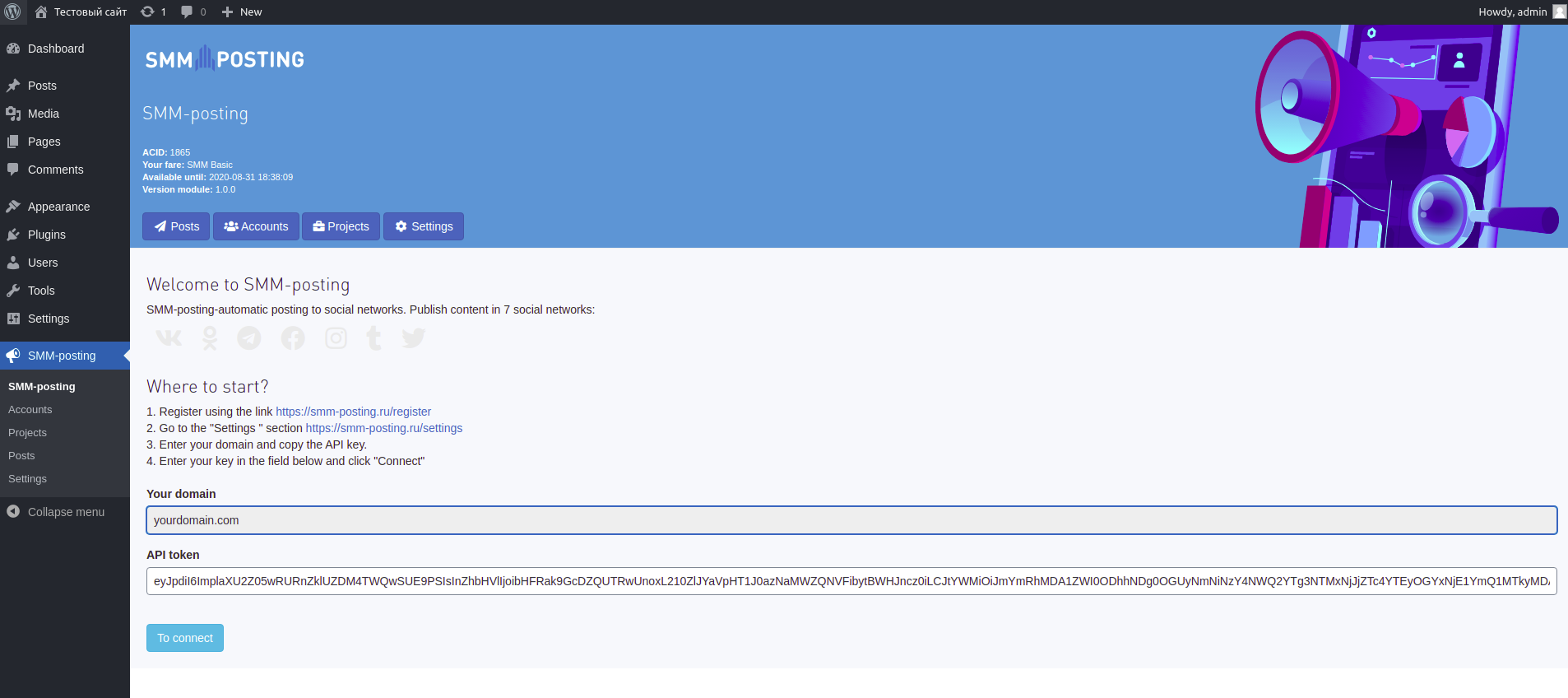1568x698 pixels.
Task: Open the Projects tab in plugin header
Action: [341, 226]
